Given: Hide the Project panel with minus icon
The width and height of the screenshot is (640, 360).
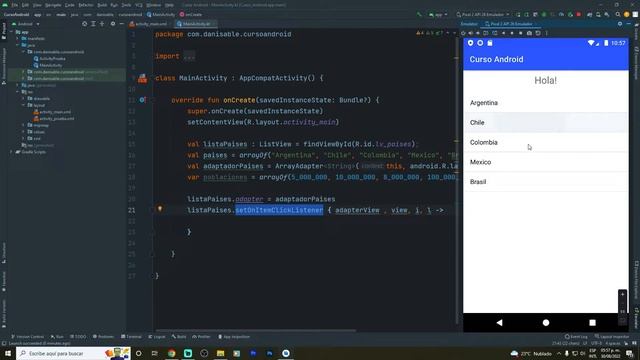Looking at the screenshot, I should tap(122, 24).
